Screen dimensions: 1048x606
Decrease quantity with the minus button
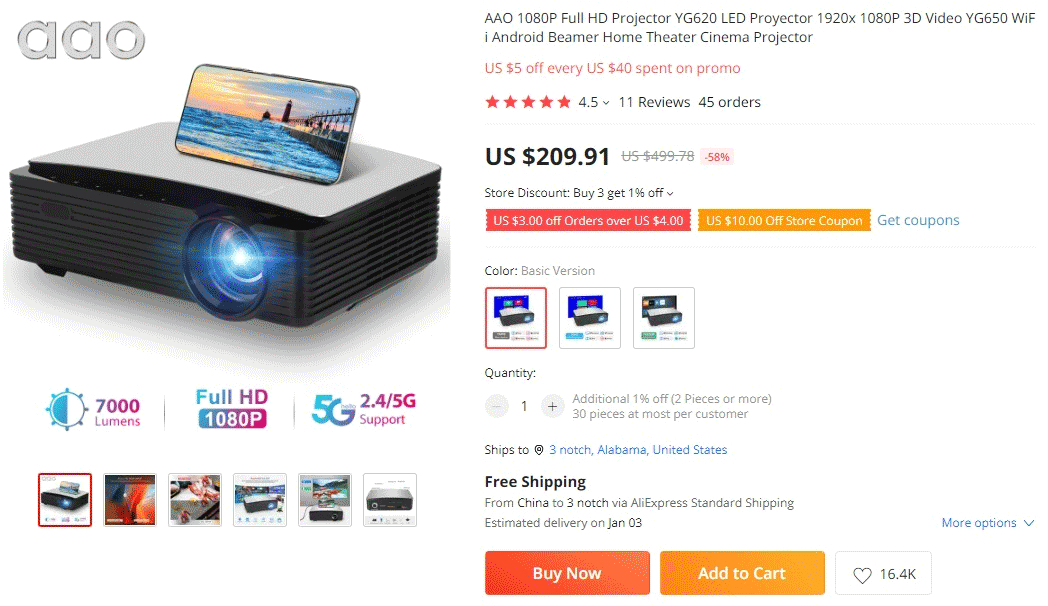point(497,406)
